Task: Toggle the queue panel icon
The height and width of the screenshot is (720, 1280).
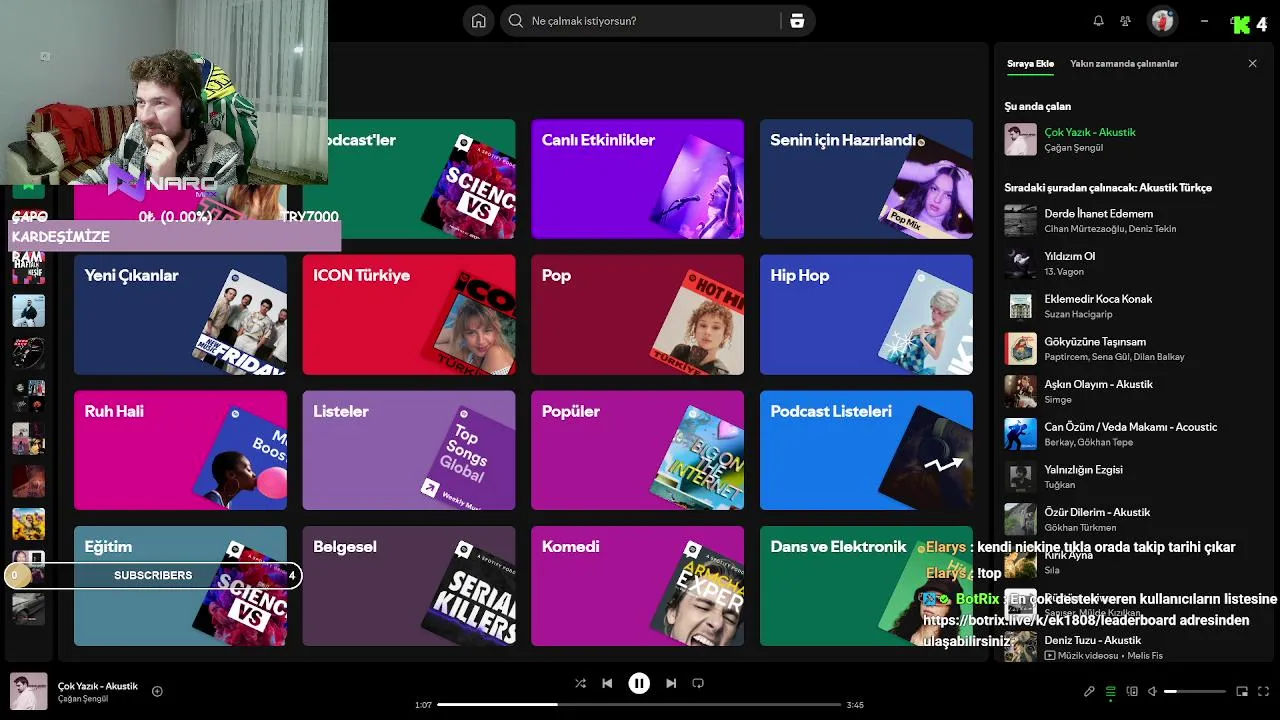Action: click(x=1111, y=691)
